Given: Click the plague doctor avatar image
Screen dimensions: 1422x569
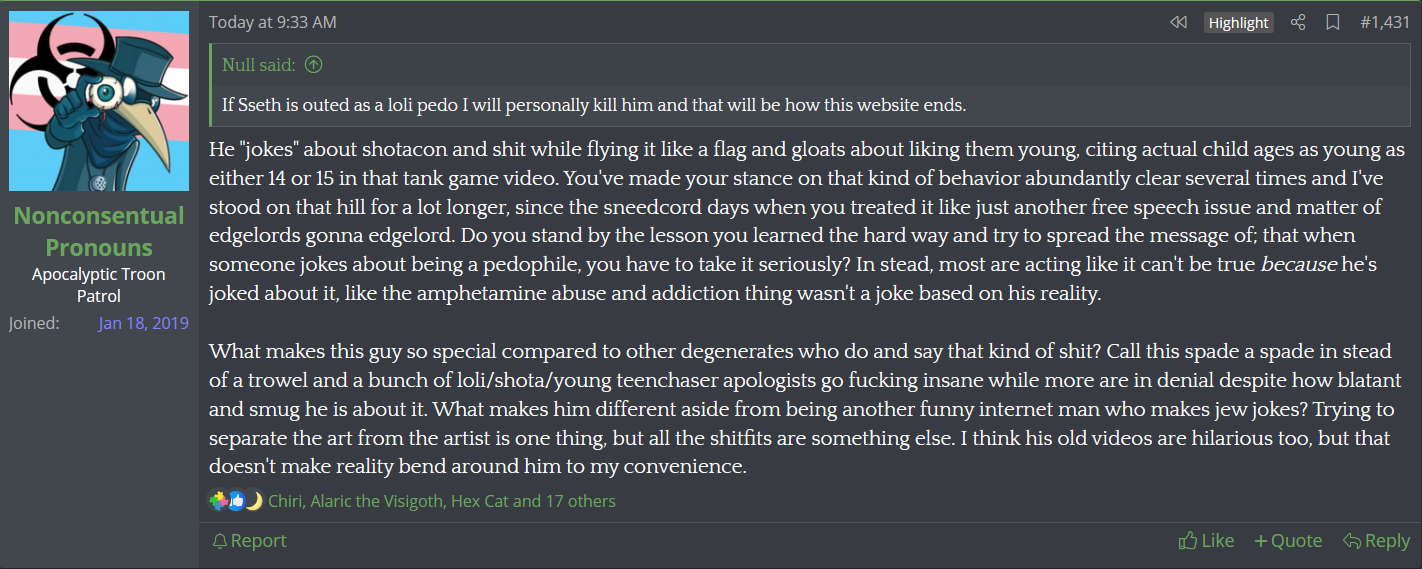Looking at the screenshot, I should 98,101.
